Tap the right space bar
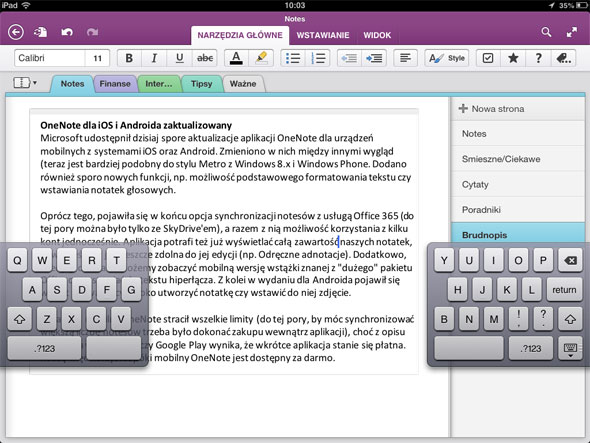This screenshot has height=443, width=590. point(469,349)
